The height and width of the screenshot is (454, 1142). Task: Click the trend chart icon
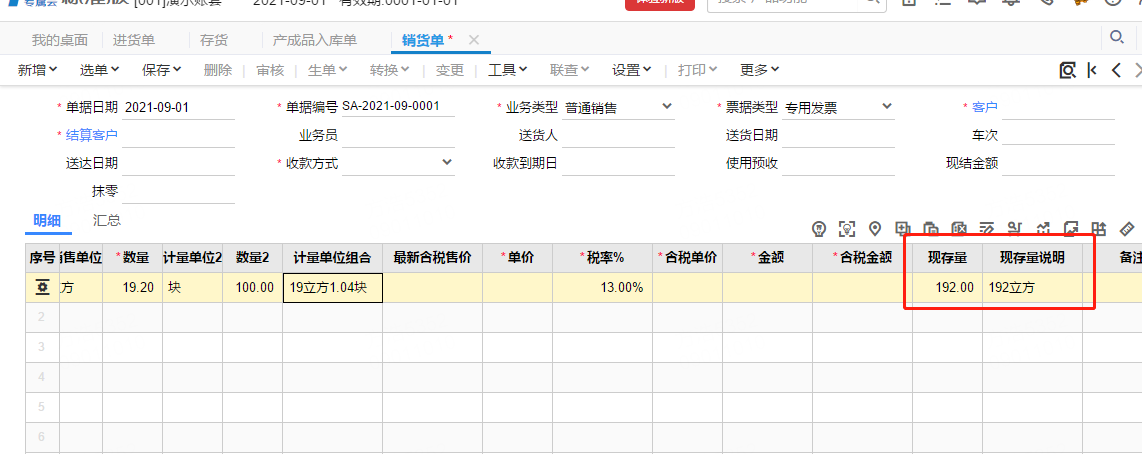point(1043,229)
